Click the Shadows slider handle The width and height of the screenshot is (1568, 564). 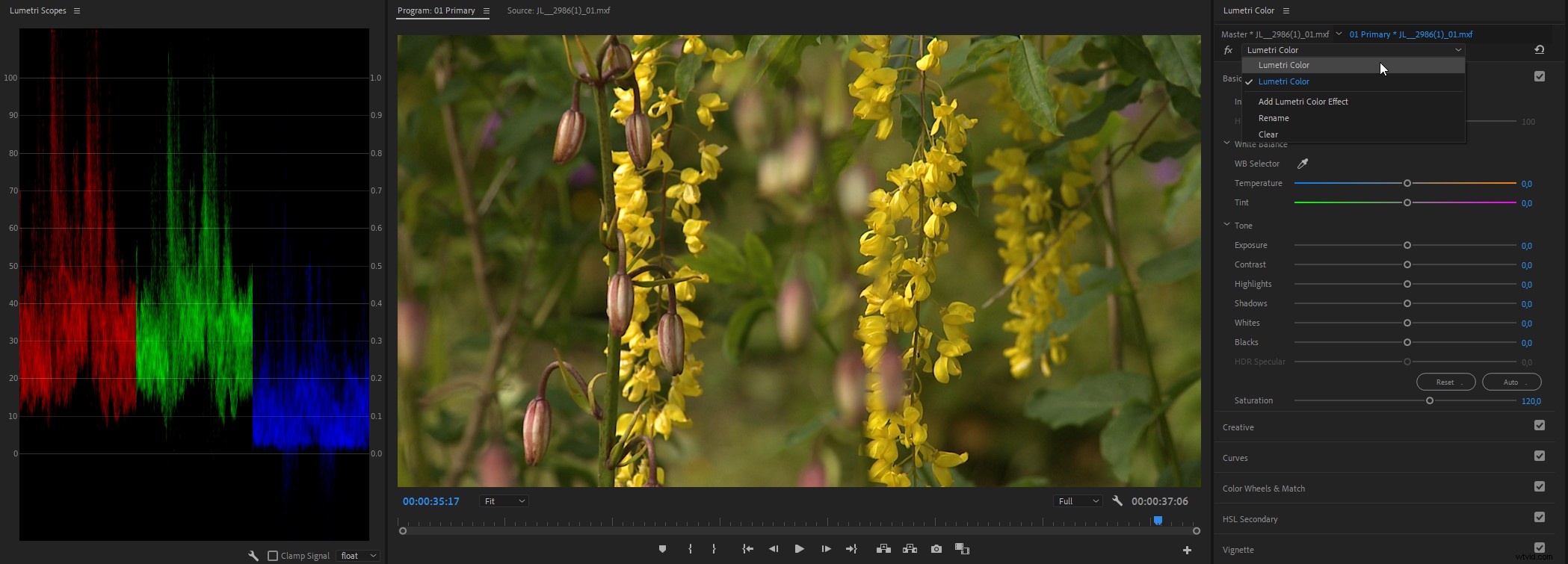tap(1407, 303)
